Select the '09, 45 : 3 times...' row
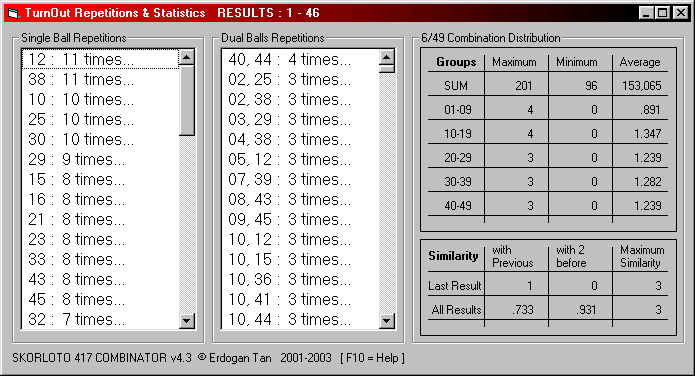This screenshot has height=376, width=695. pos(300,219)
